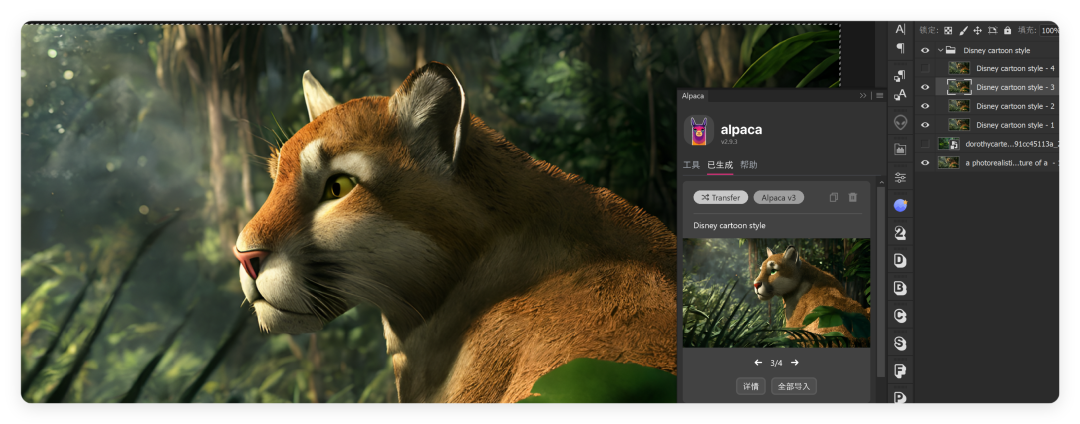Screen dimensions: 1080x424
Task: Open the 'D' plugin panel icon
Action: pyautogui.click(x=900, y=260)
